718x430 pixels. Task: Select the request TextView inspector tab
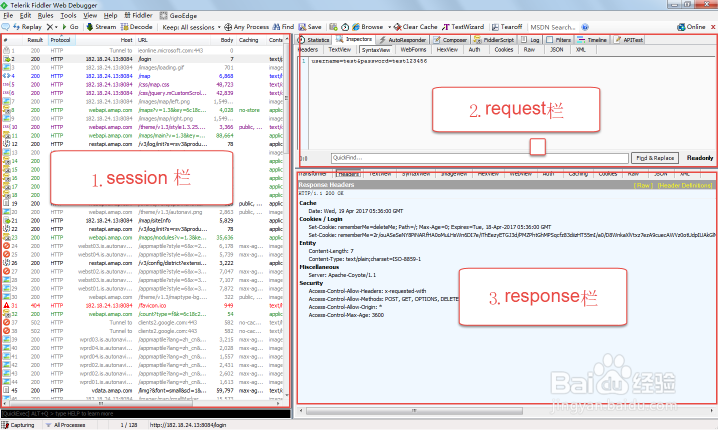coord(340,49)
